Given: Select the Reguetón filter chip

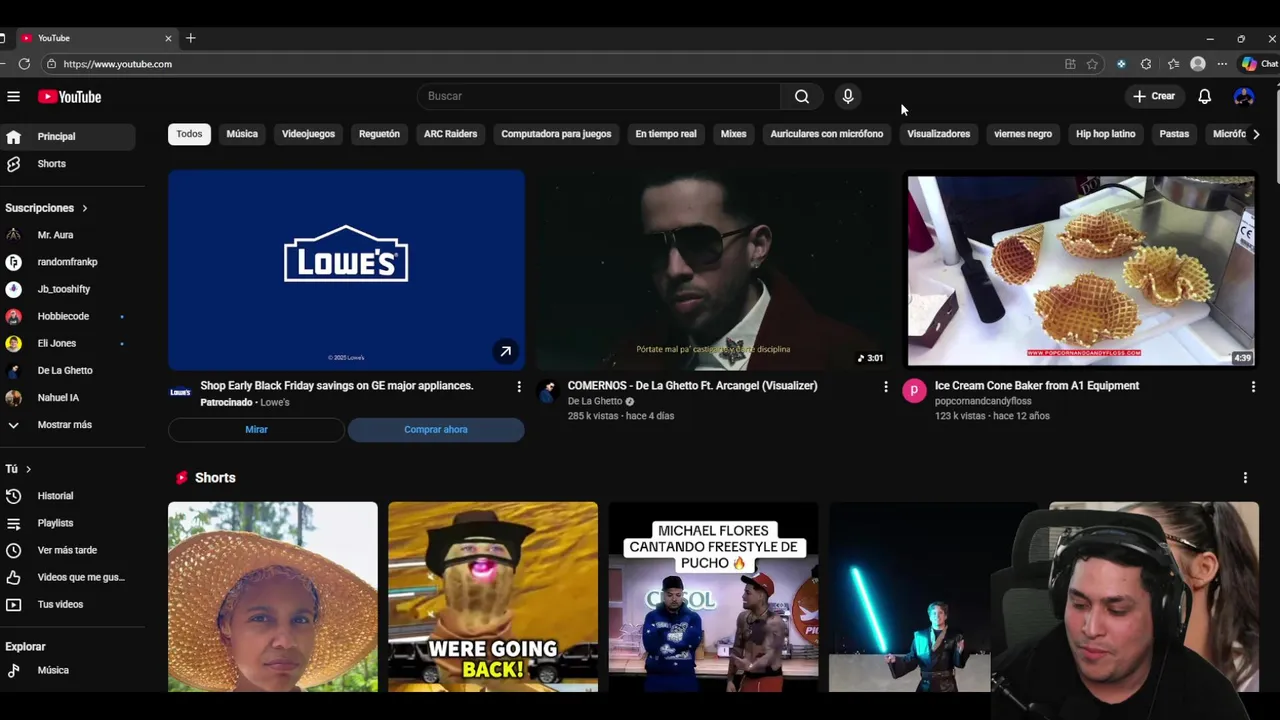Looking at the screenshot, I should coord(379,134).
